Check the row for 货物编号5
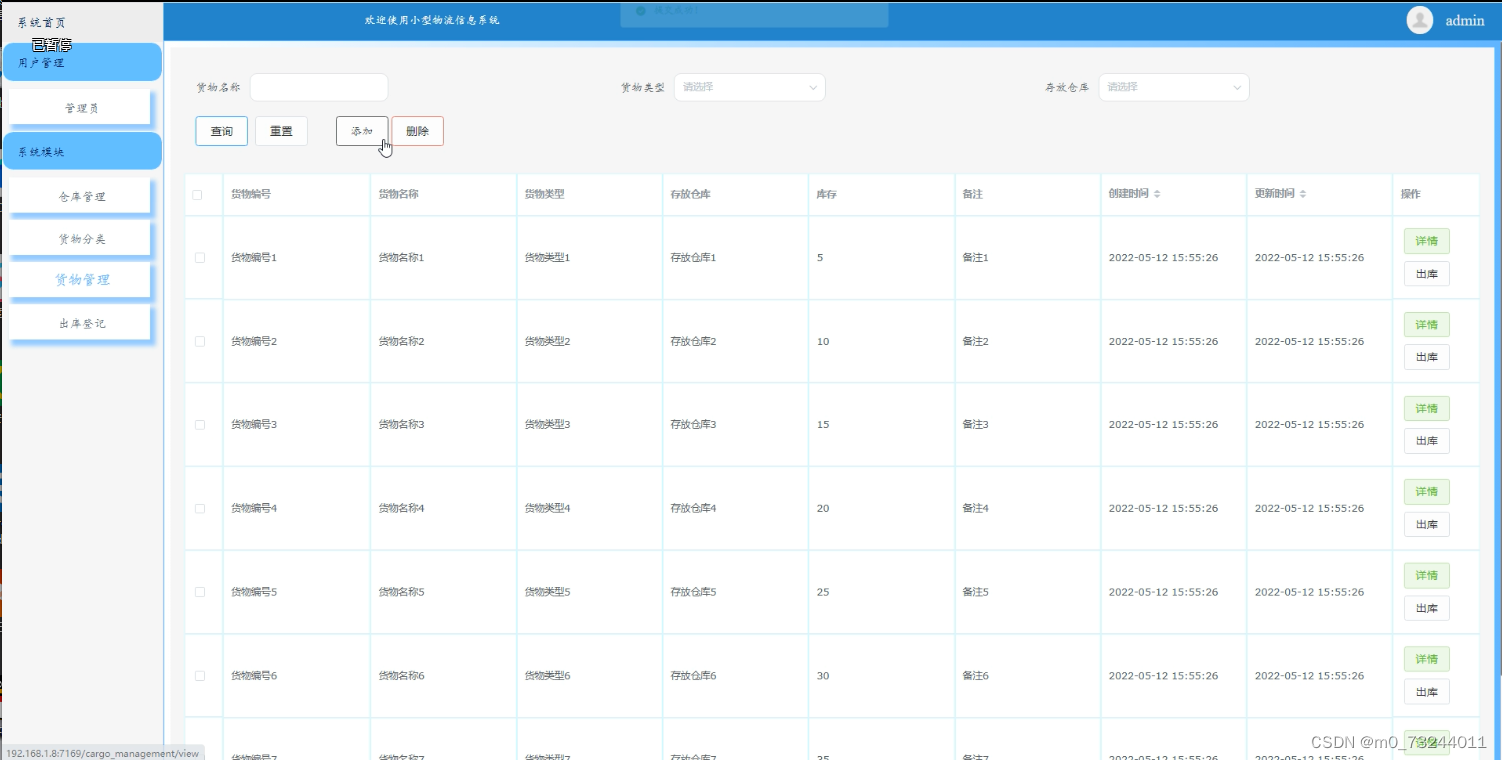The width and height of the screenshot is (1502, 760). [x=200, y=592]
